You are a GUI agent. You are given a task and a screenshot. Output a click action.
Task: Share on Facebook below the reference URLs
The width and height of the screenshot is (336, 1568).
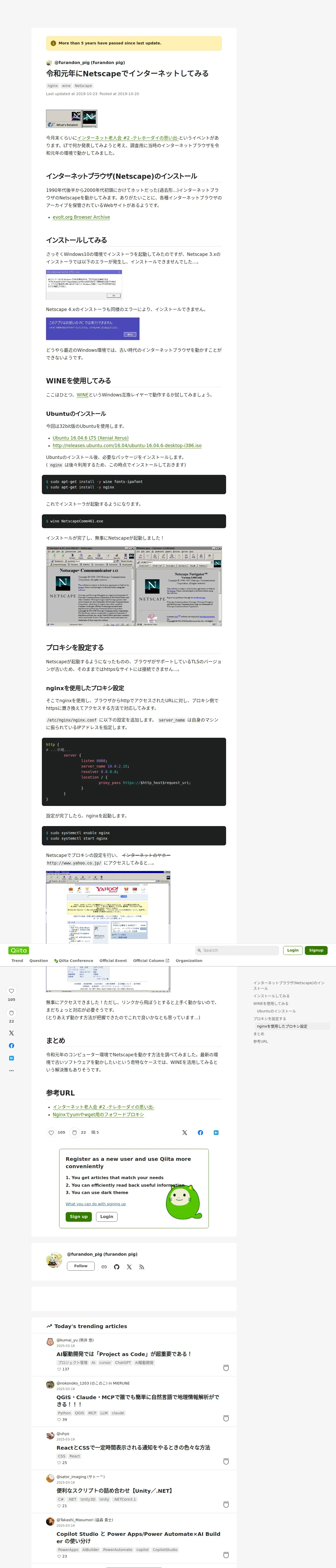click(201, 1133)
